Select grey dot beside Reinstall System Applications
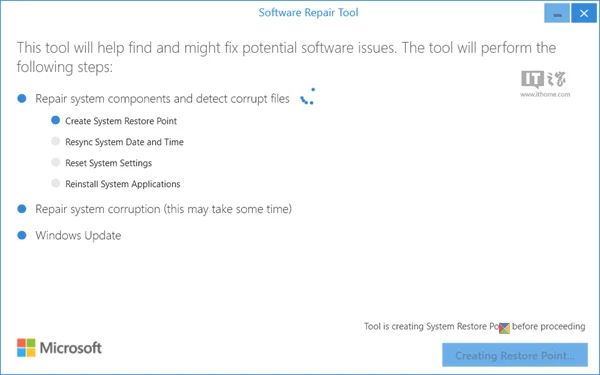 (55, 183)
